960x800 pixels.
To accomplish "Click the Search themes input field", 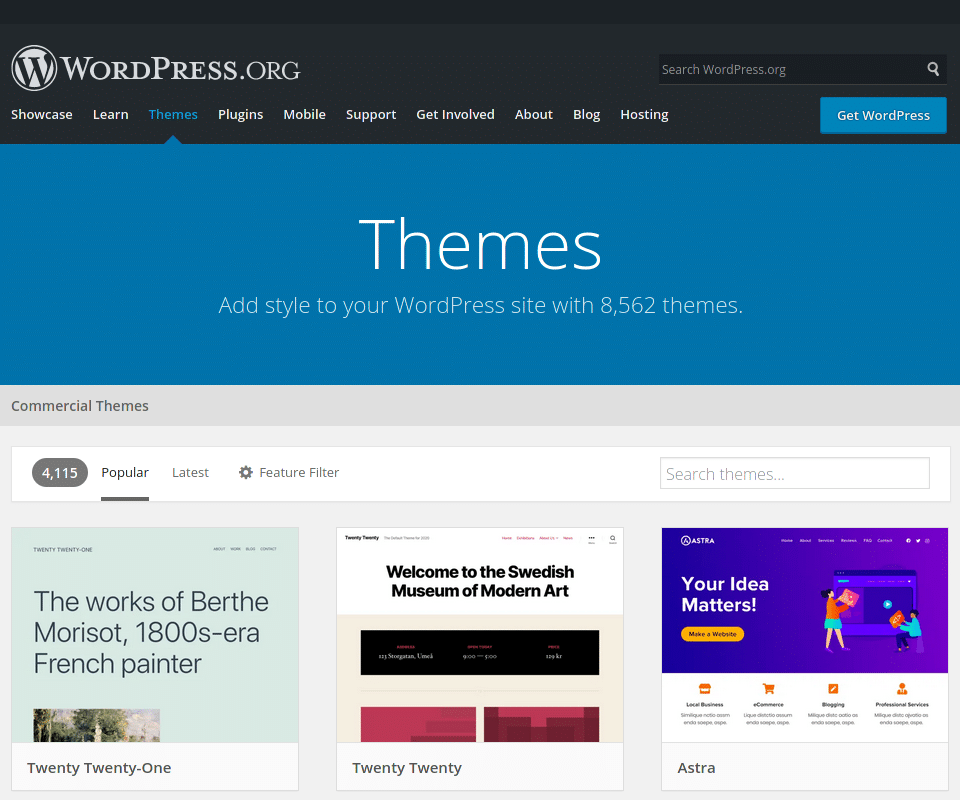I will [x=794, y=473].
